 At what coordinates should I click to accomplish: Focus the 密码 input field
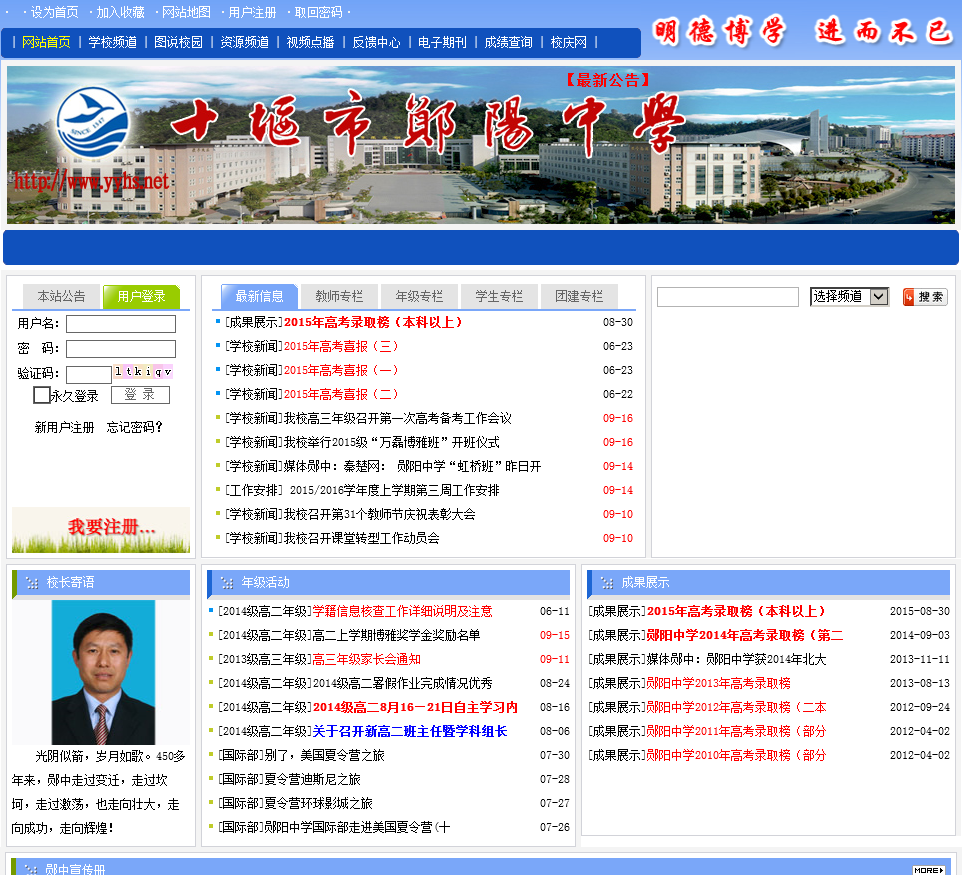tap(121, 349)
